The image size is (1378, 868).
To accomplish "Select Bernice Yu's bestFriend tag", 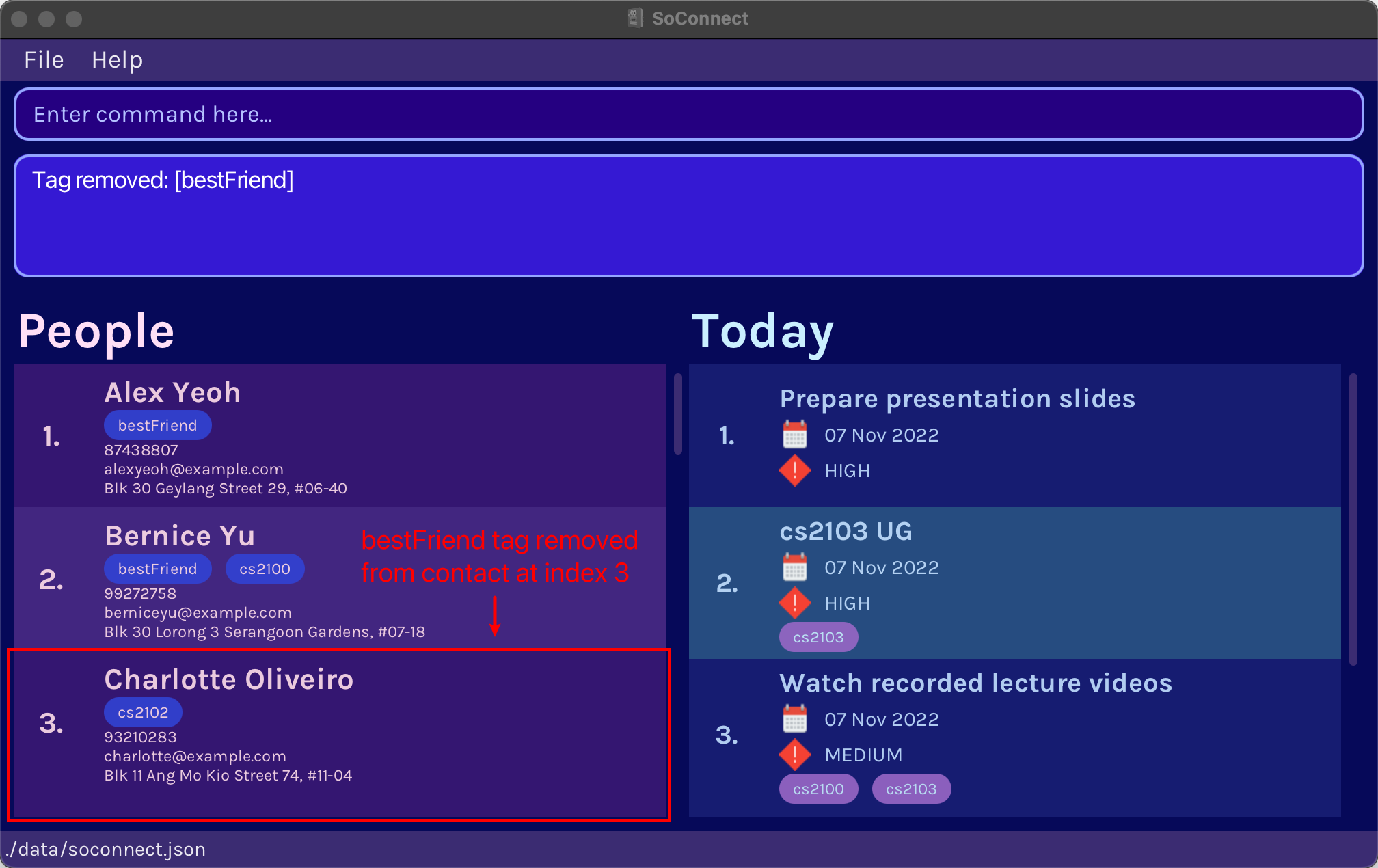I will point(158,569).
